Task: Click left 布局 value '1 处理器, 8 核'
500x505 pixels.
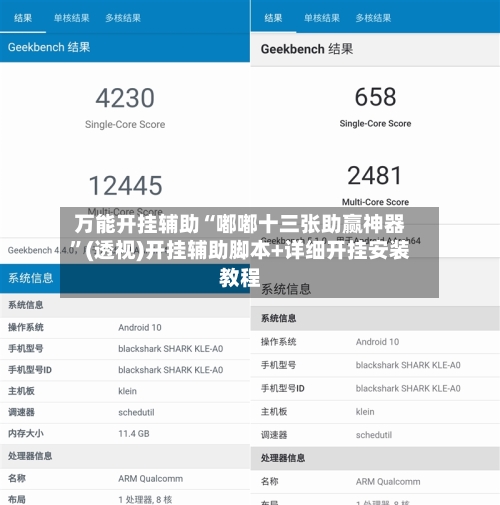Action: (145, 499)
